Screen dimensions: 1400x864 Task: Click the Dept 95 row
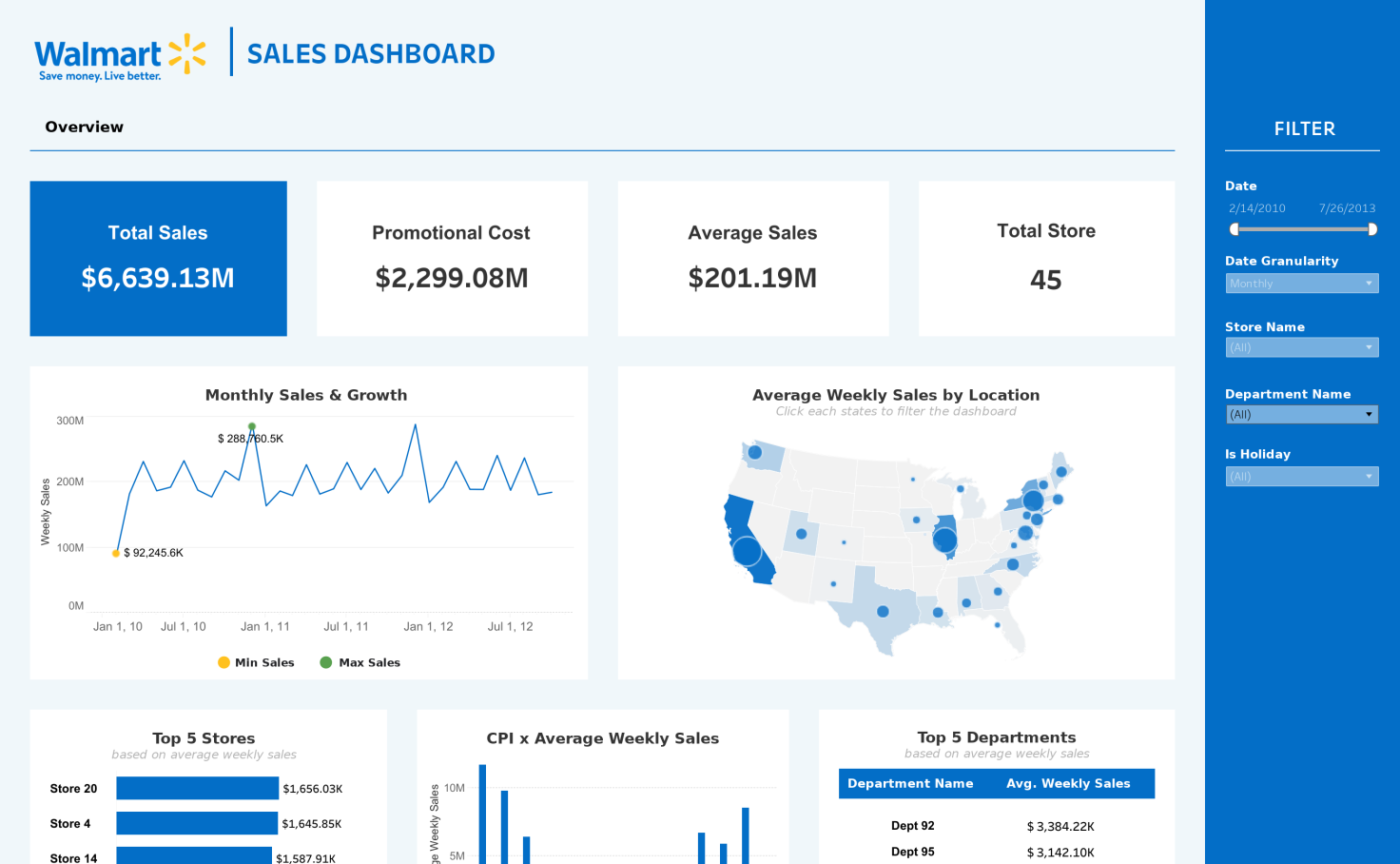[x=997, y=852]
